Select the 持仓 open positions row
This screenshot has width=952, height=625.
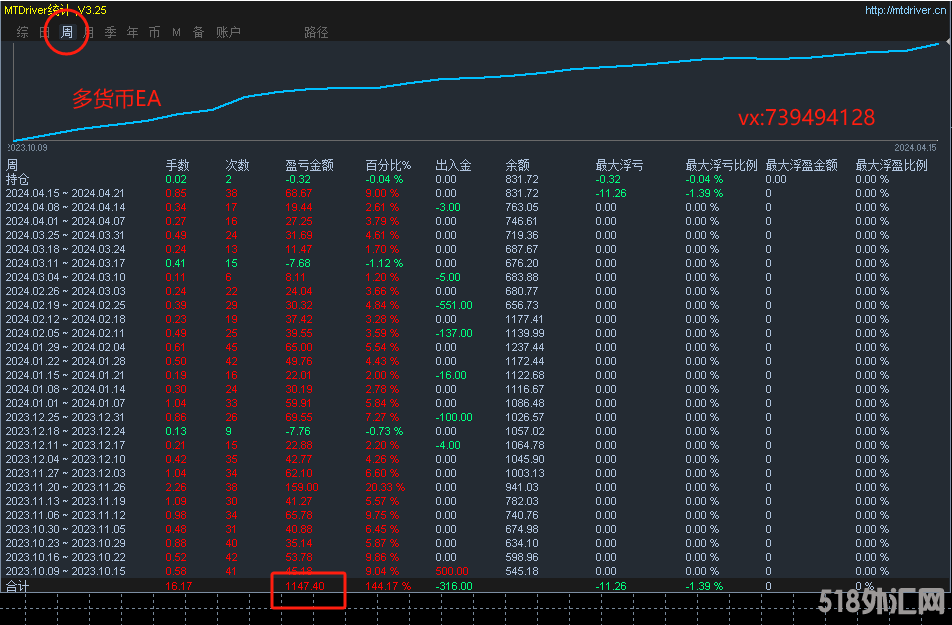pyautogui.click(x=18, y=179)
